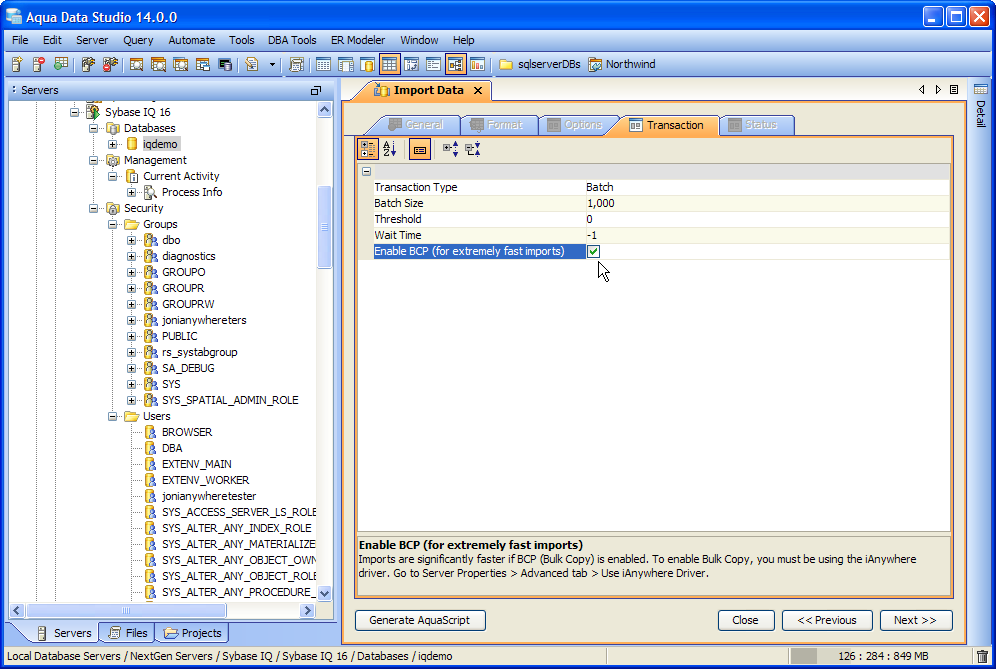Click the Close button

pos(746,620)
